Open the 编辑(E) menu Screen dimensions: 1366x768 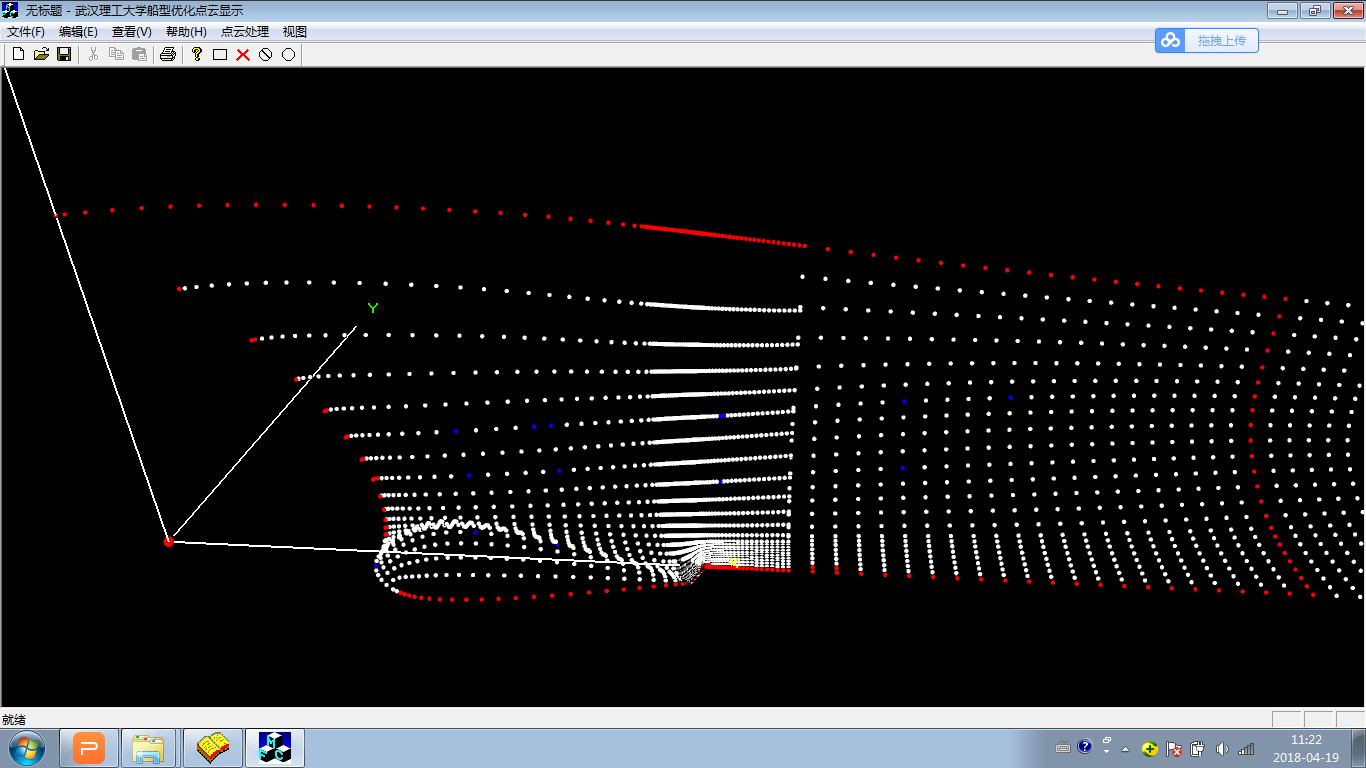click(78, 32)
